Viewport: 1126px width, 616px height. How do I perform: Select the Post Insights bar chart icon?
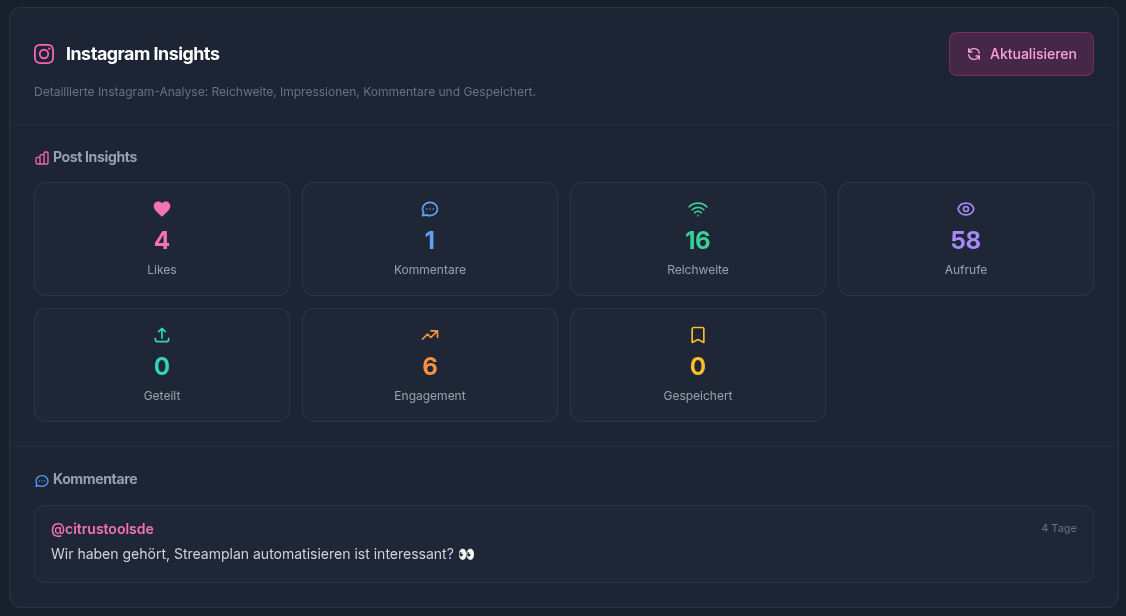pos(41,157)
